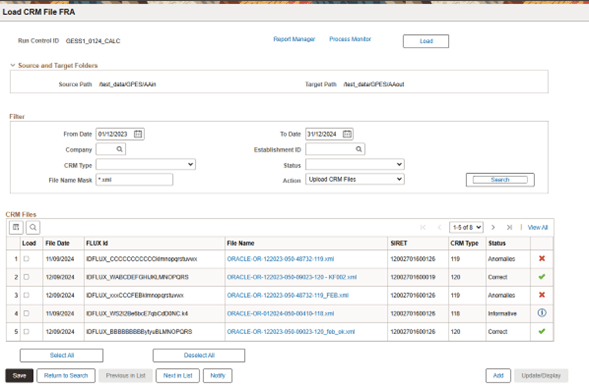
Task: Click the Select All button
Action: point(62,355)
